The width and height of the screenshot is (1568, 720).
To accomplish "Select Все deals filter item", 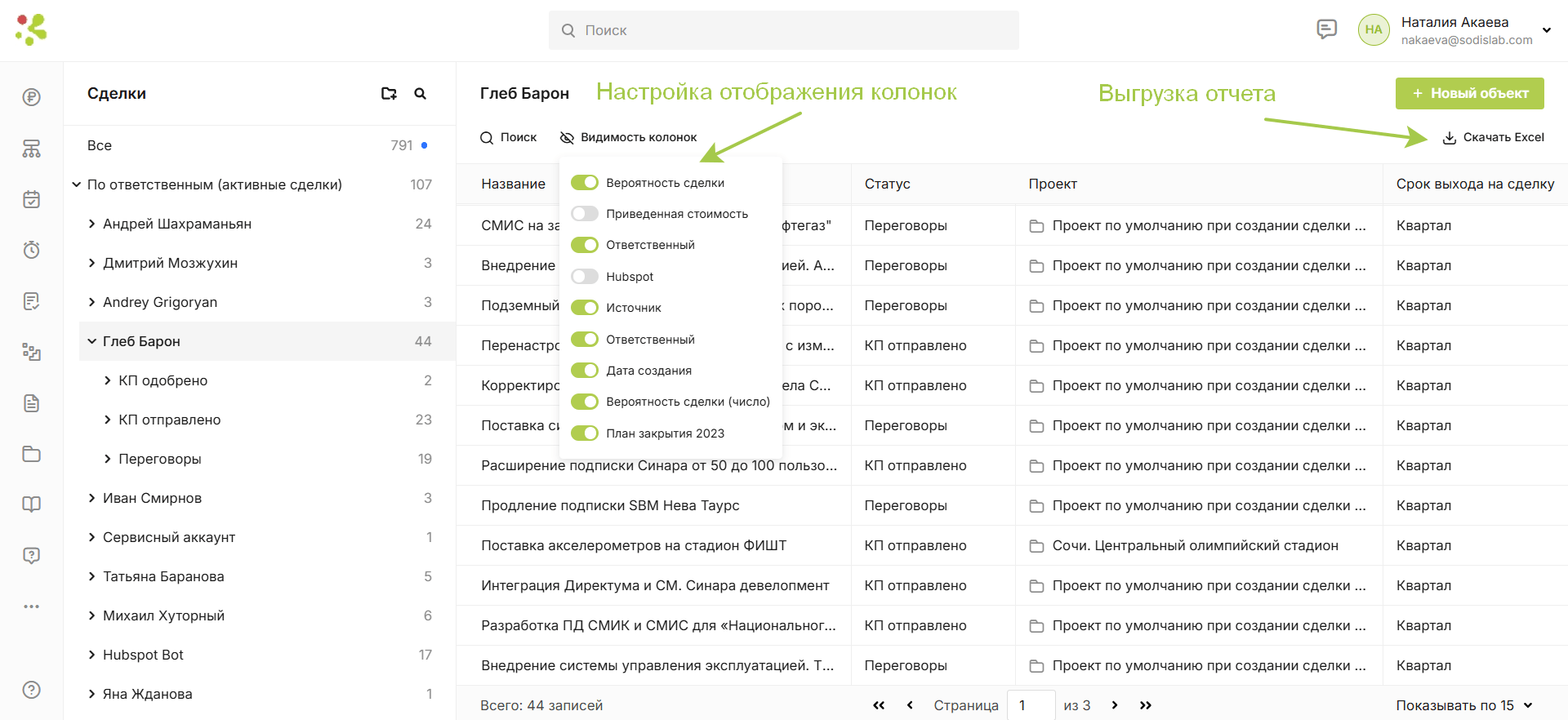I will coord(260,145).
